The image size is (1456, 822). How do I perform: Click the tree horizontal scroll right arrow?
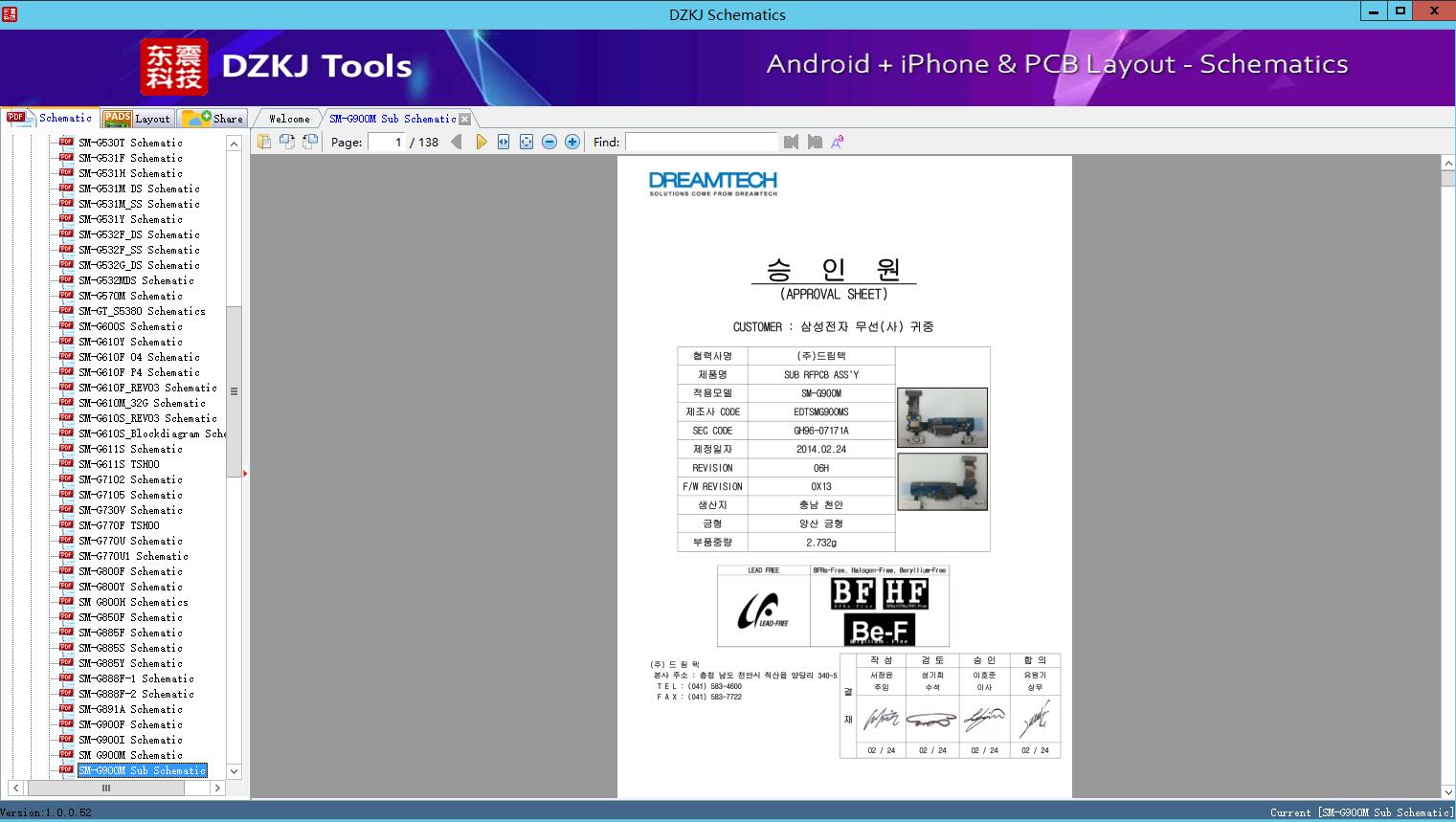(x=217, y=789)
